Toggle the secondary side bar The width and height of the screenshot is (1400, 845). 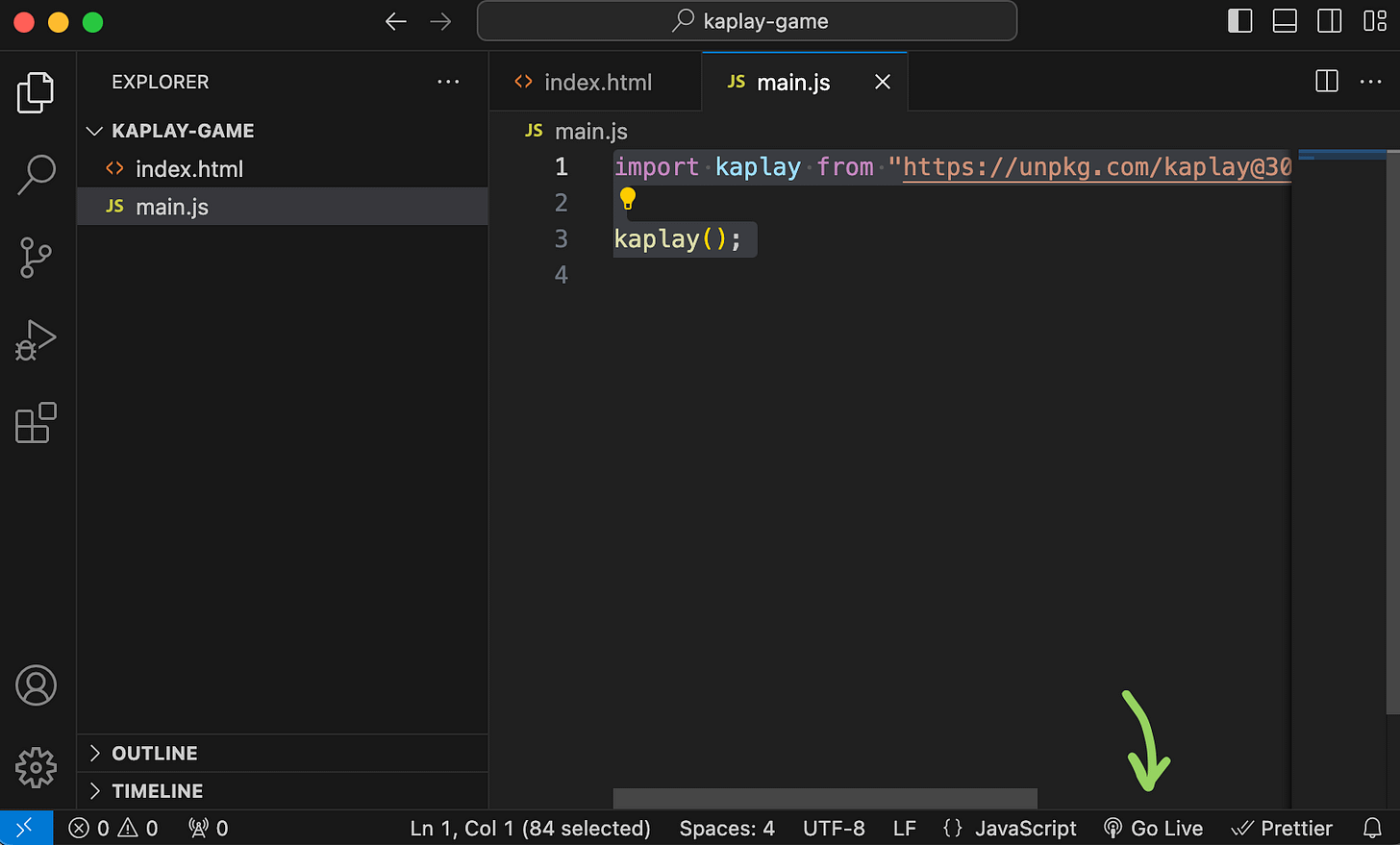[x=1330, y=21]
